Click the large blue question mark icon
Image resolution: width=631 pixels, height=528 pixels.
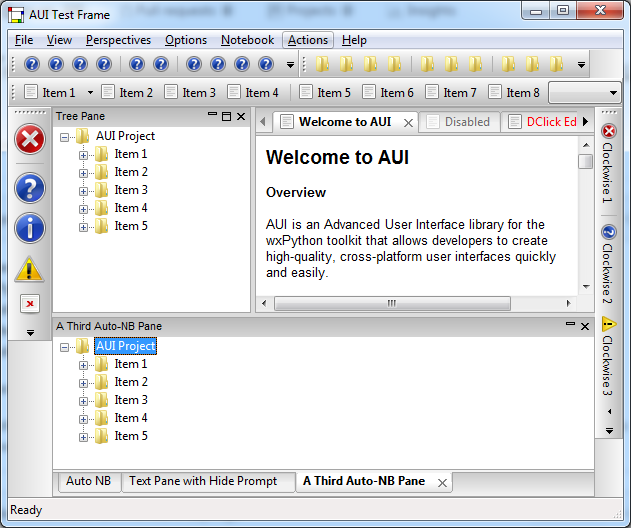30,188
